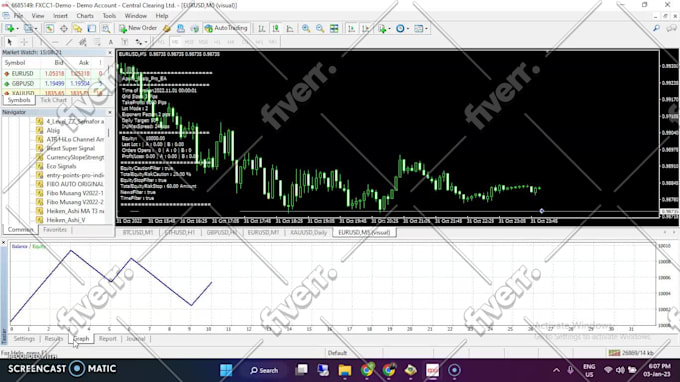Zoom out on the chart
Image resolution: width=680 pixels, height=382 pixels.
coord(320,28)
